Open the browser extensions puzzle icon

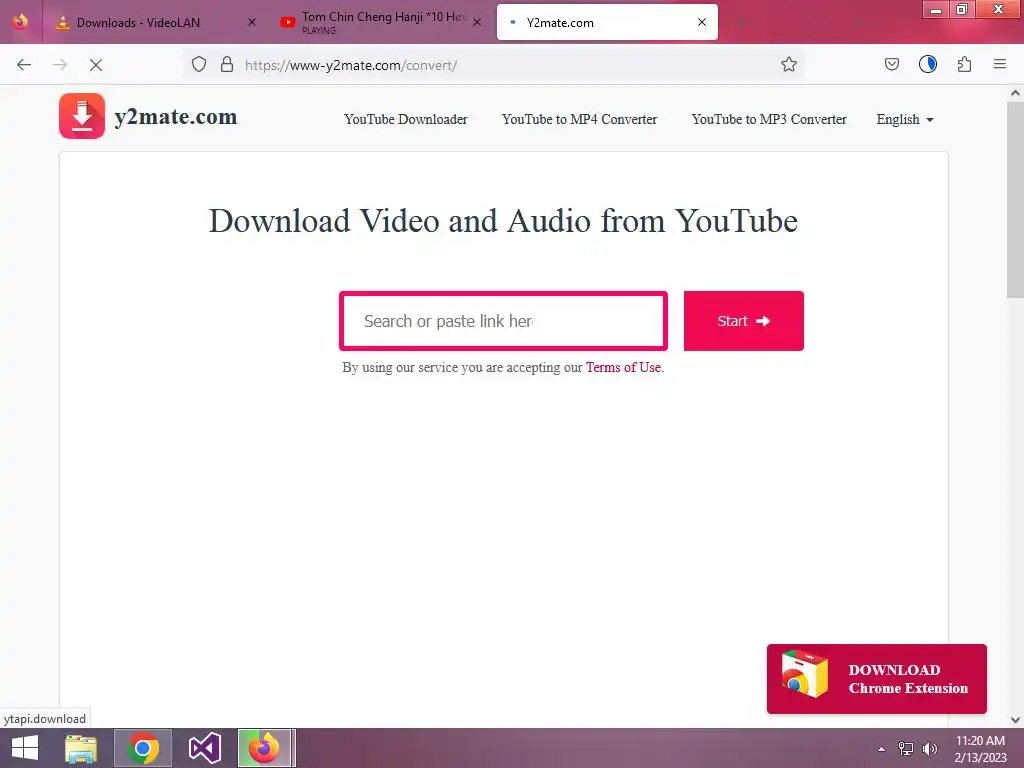tap(965, 64)
